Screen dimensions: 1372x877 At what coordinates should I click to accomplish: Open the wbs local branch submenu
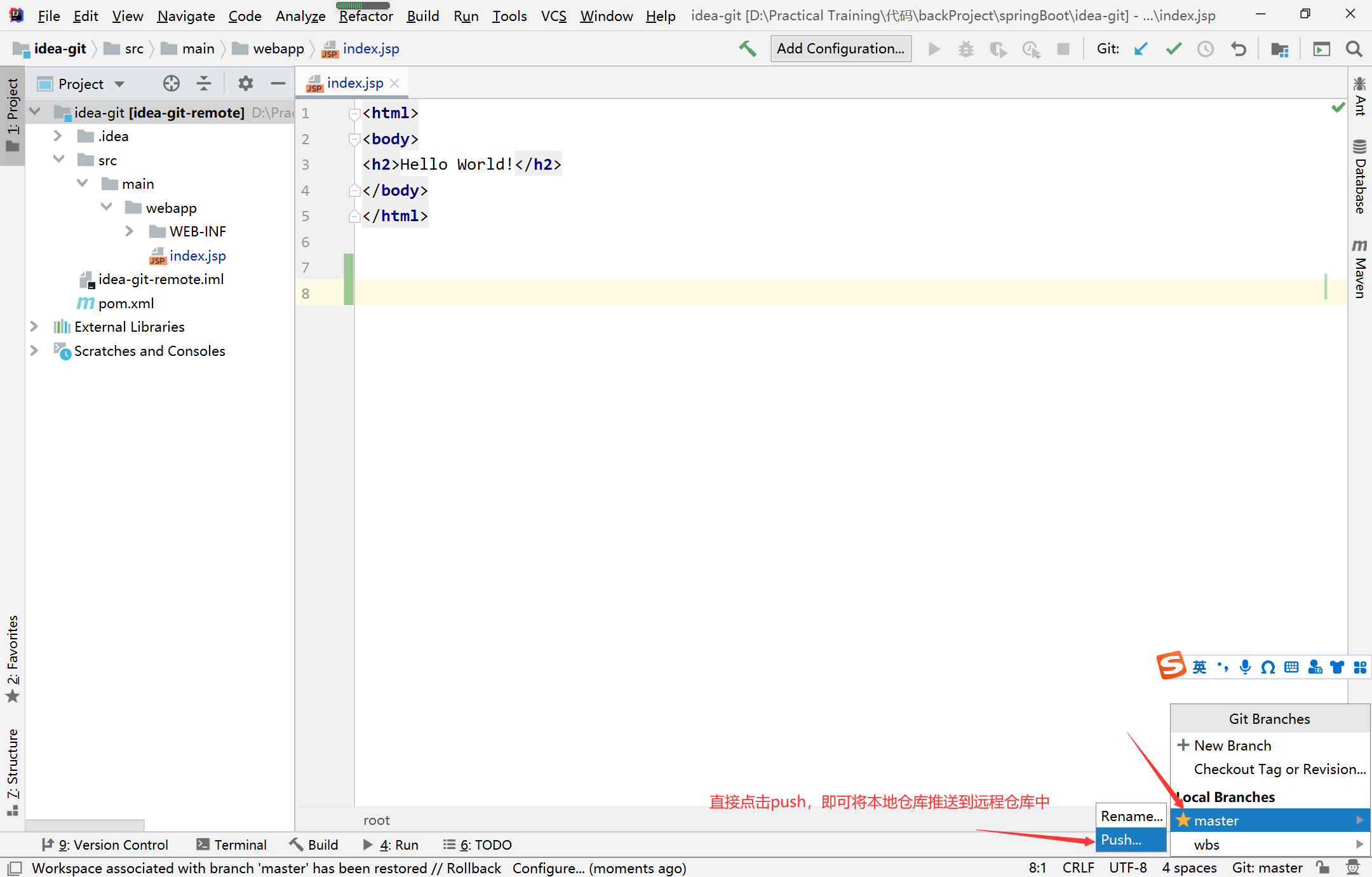1269,845
